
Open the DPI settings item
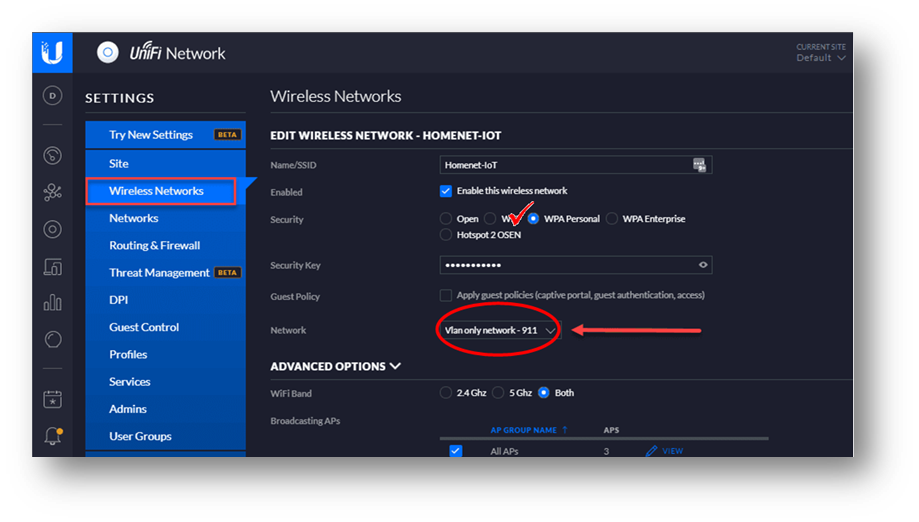165,300
